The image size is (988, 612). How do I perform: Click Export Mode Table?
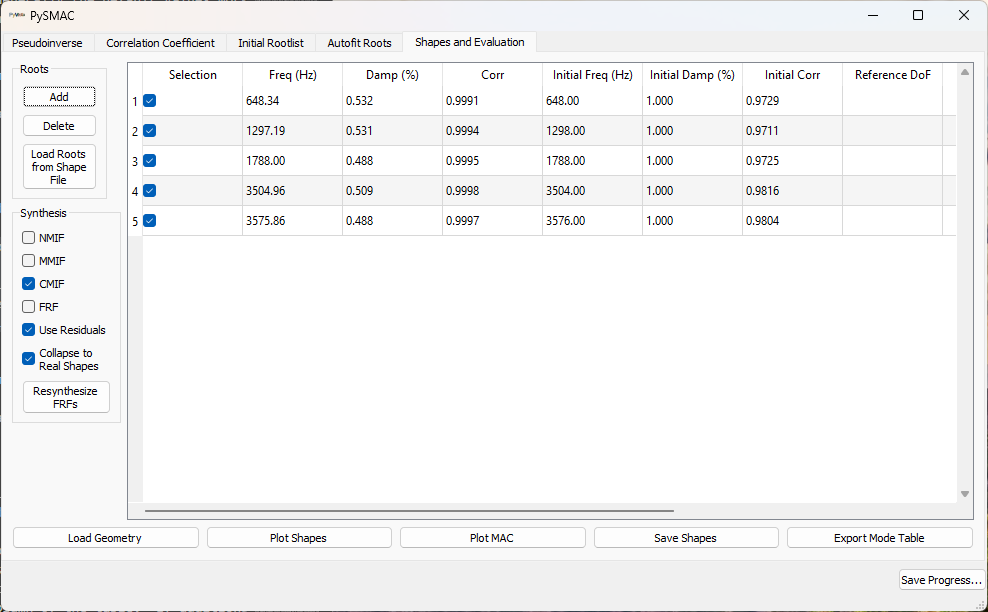click(x=879, y=537)
